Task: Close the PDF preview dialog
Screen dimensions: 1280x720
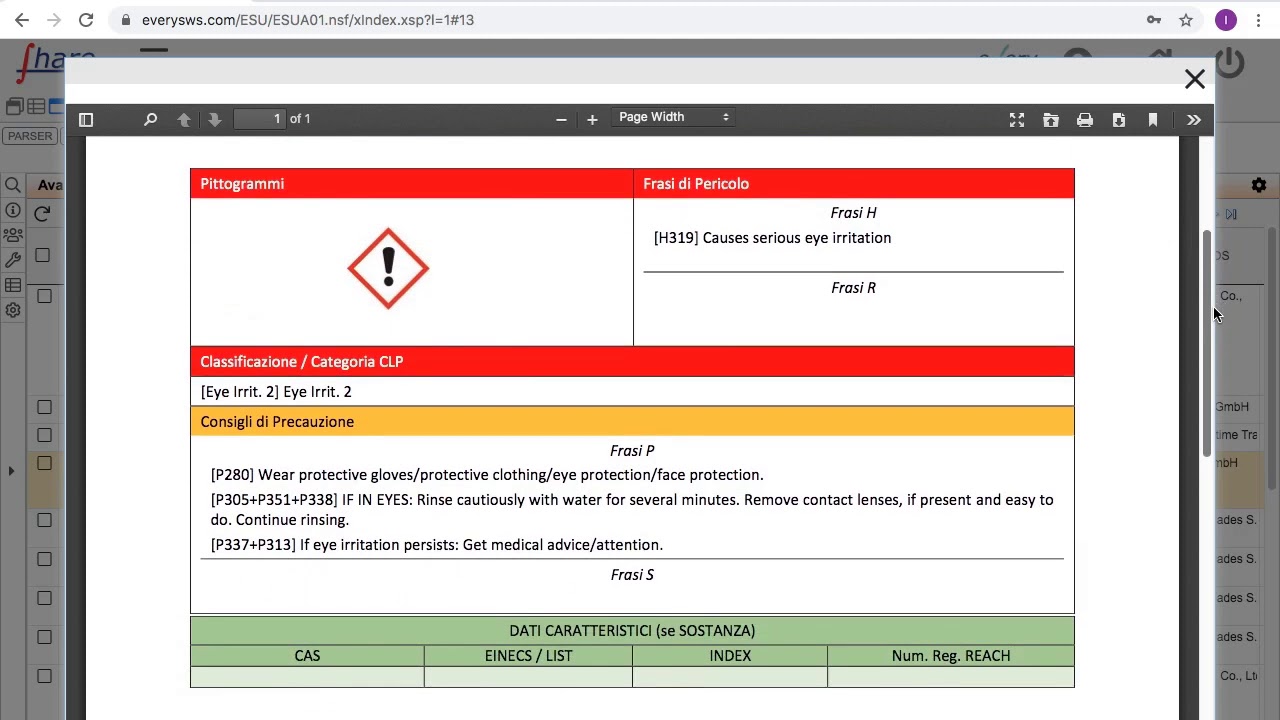Action: pyautogui.click(x=1194, y=80)
